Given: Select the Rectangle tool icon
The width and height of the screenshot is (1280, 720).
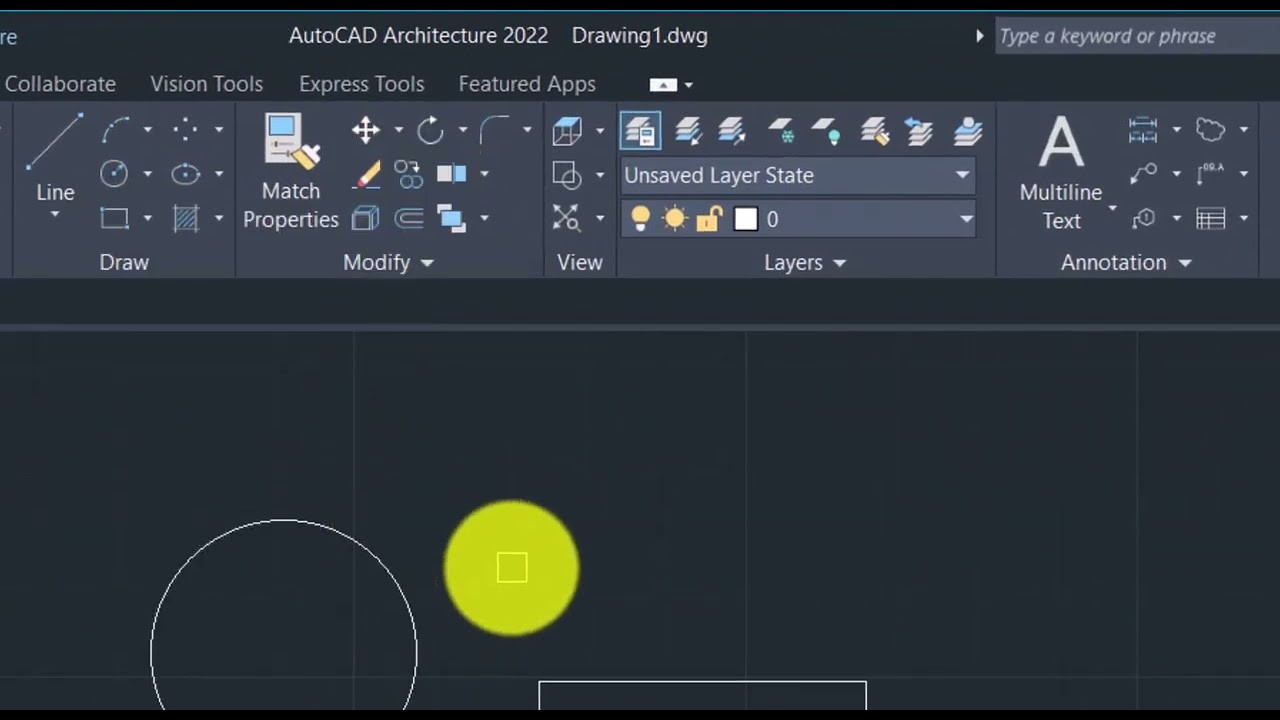Looking at the screenshot, I should point(115,218).
